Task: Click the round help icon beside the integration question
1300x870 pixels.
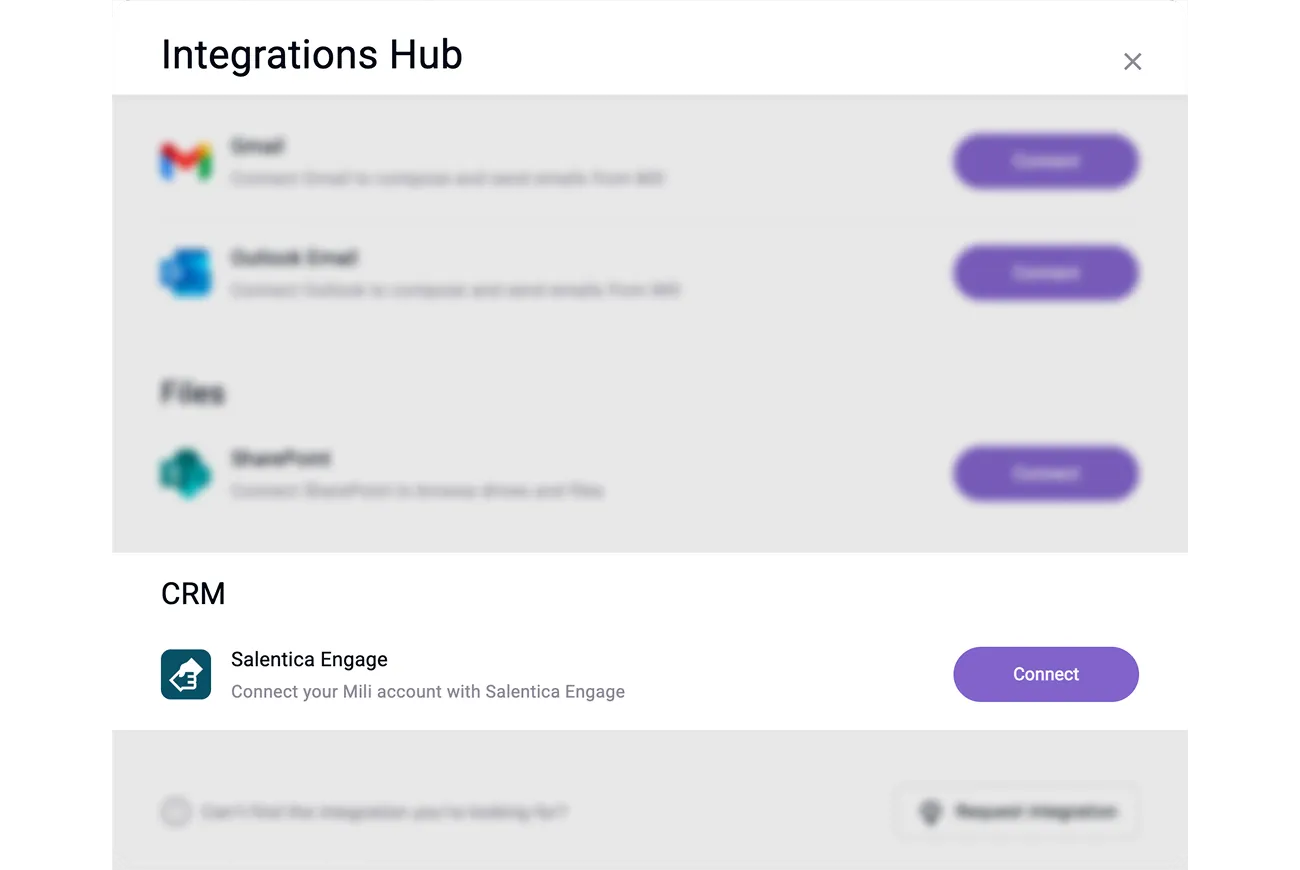Action: pos(176,812)
